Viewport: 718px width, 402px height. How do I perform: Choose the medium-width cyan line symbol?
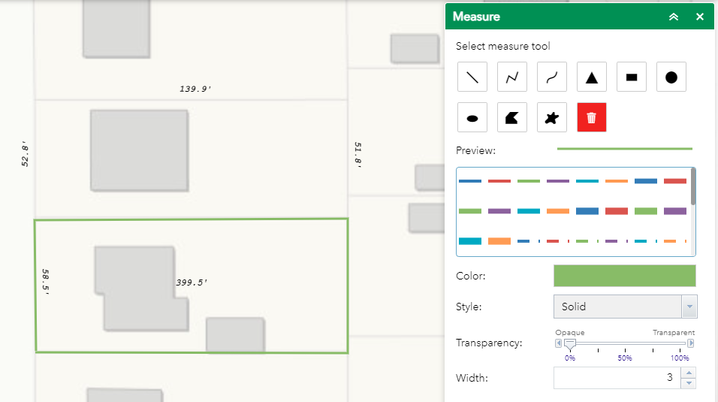528,211
